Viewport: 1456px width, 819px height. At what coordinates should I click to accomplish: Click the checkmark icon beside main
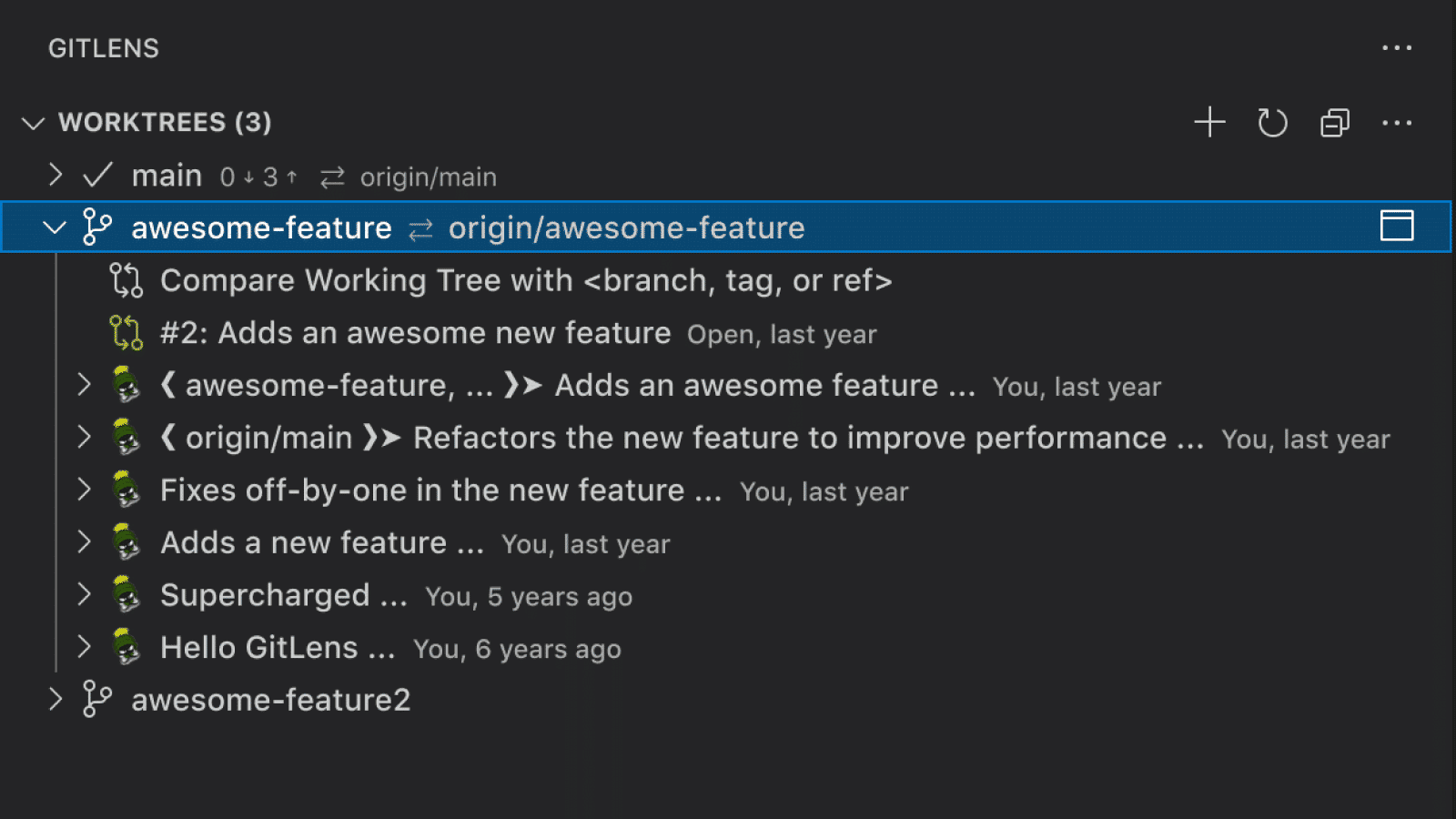pyautogui.click(x=97, y=175)
